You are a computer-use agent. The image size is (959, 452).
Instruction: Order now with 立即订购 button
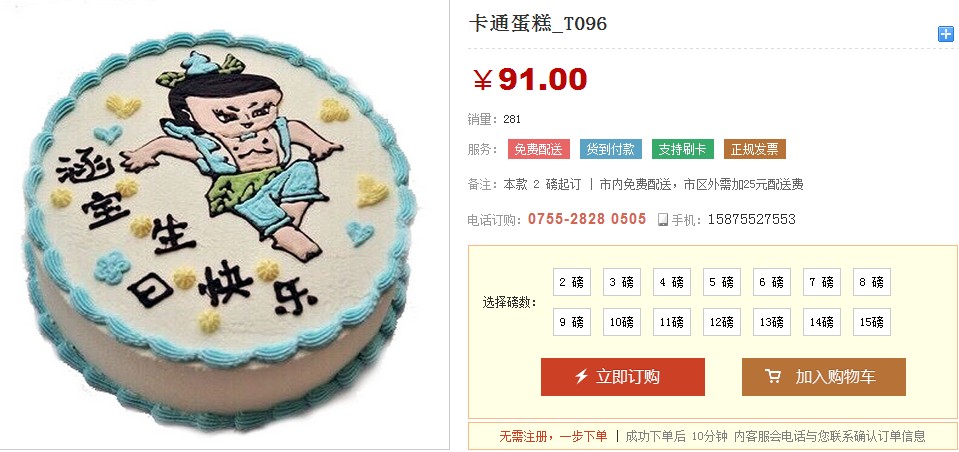pyautogui.click(x=623, y=377)
